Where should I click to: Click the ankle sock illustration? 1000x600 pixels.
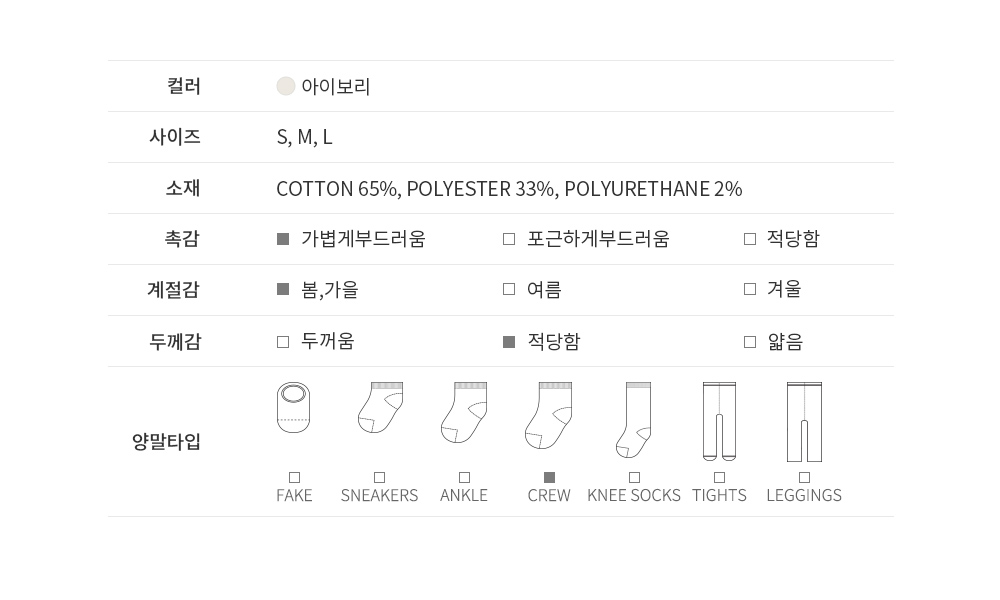click(x=464, y=412)
